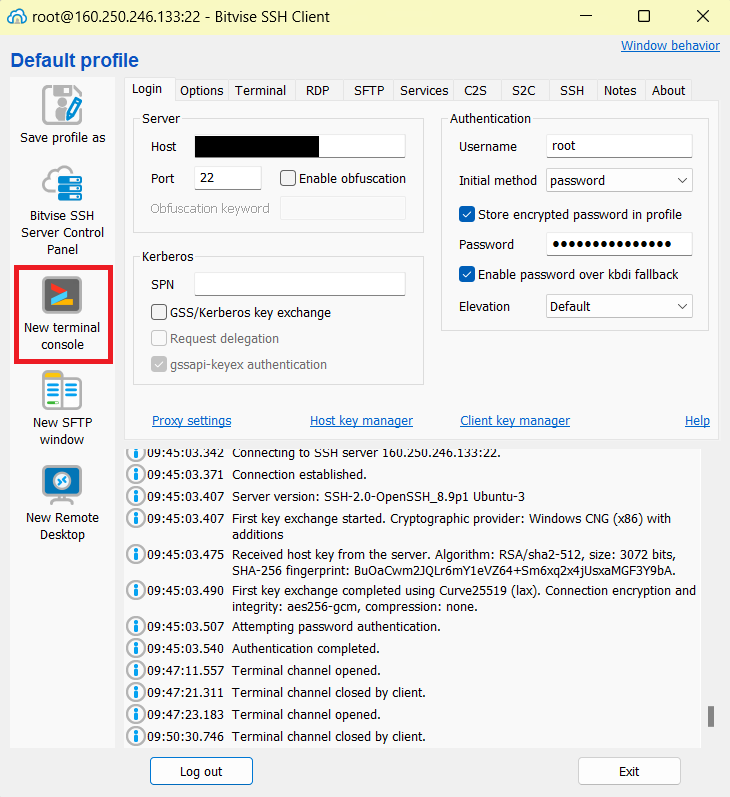The image size is (730, 797).
Task: Open the Terminal tab
Action: (x=260, y=90)
